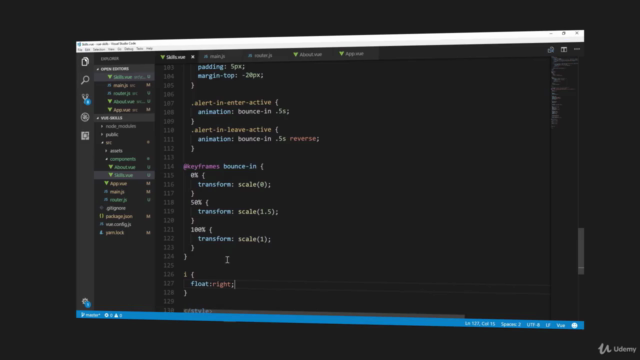Screen dimensions: 640x360
Task: Open the Source Control view
Action: pyautogui.click(x=85, y=98)
